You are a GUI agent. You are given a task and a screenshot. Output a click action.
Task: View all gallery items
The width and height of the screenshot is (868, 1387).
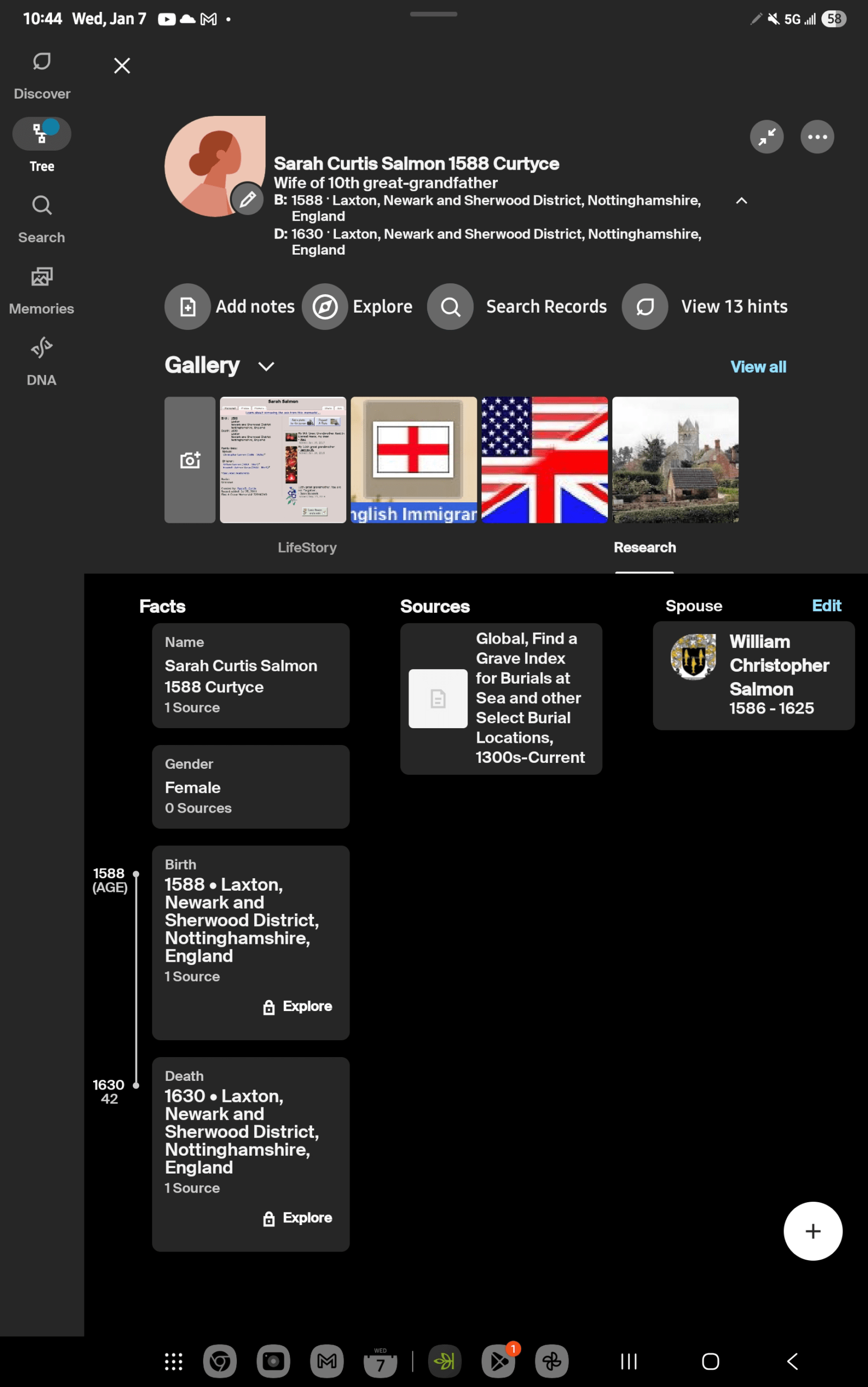[759, 366]
